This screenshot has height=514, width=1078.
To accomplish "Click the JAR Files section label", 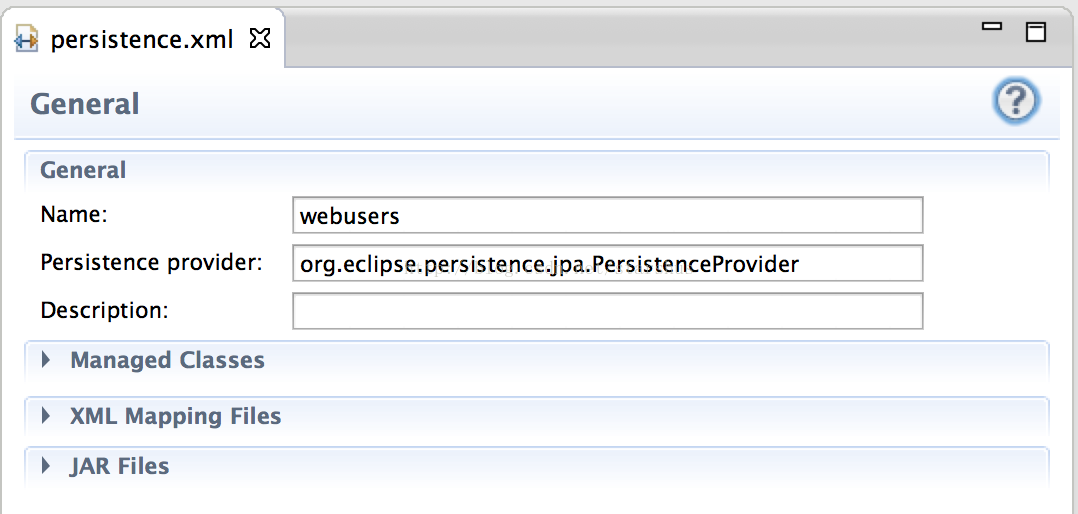I will (120, 466).
